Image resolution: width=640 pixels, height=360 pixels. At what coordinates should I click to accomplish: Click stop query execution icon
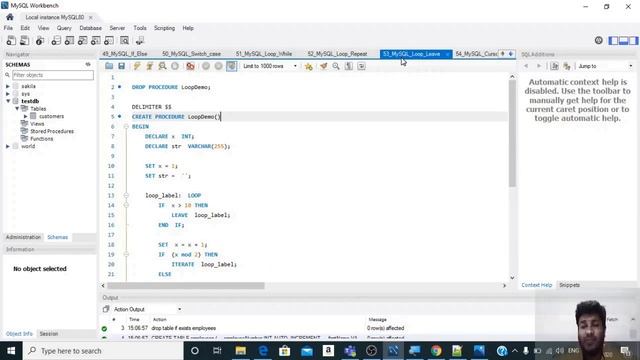[x=175, y=66]
